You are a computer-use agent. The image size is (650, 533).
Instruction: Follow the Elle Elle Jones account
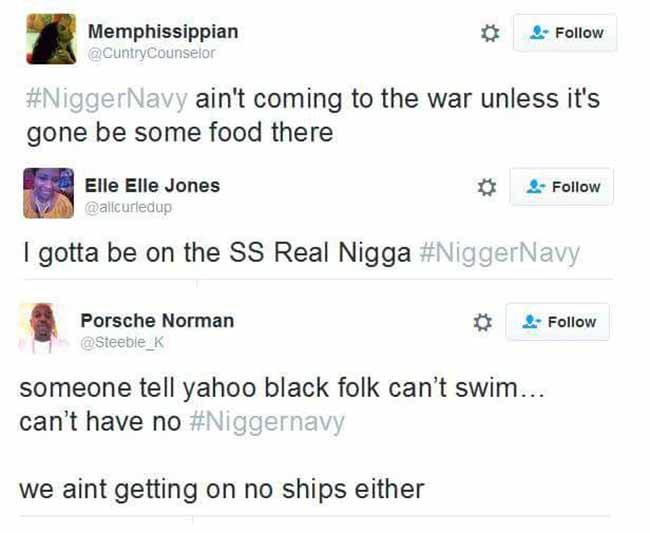562,187
